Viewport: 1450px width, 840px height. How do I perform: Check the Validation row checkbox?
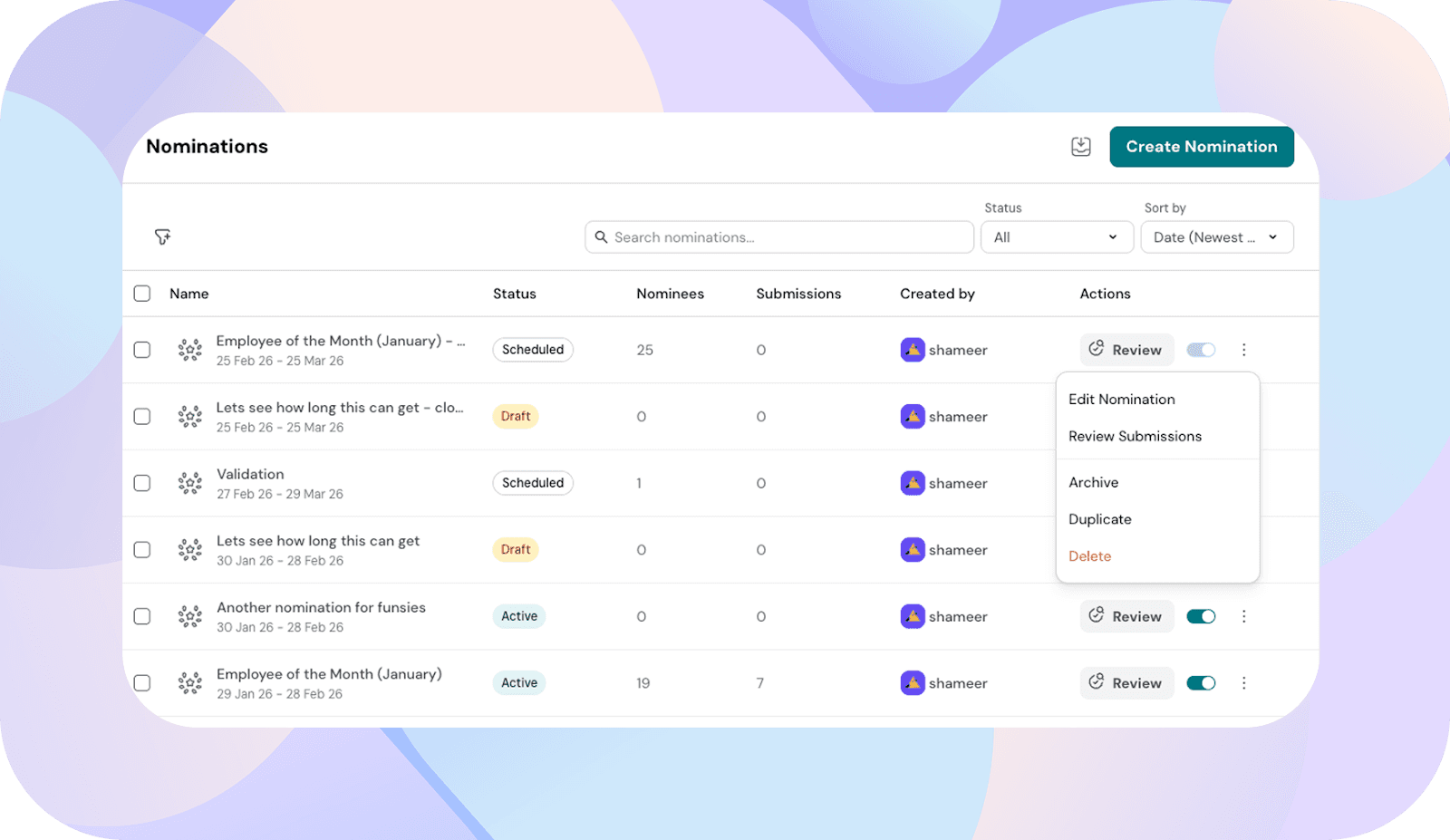(x=142, y=483)
